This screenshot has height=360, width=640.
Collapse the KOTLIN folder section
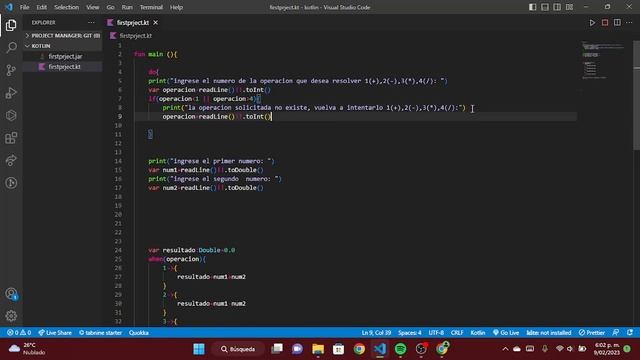click(62, 46)
